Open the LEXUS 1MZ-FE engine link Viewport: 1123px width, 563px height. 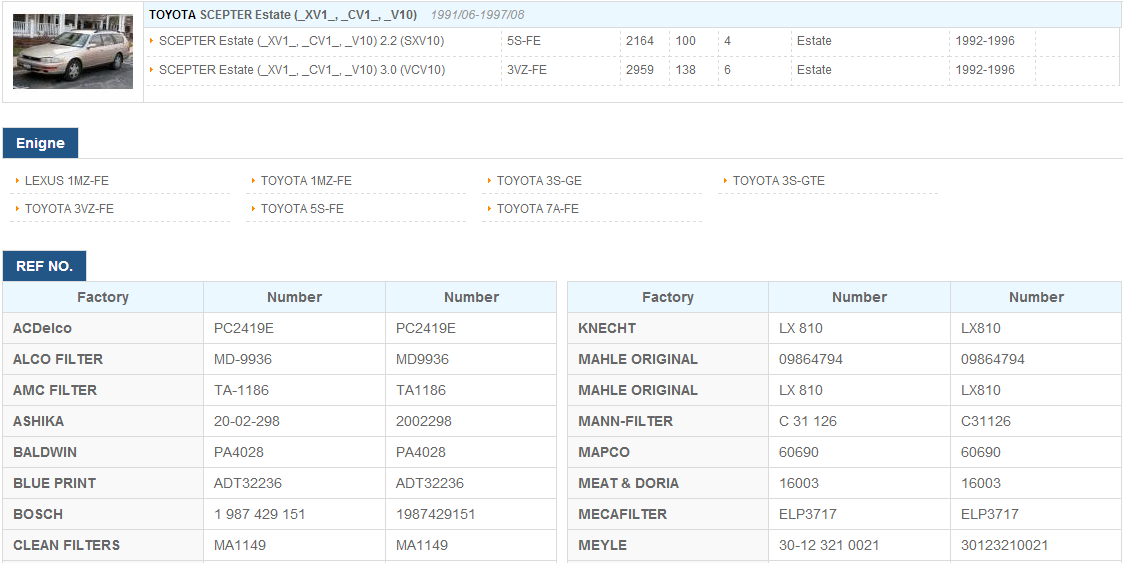[x=67, y=181]
